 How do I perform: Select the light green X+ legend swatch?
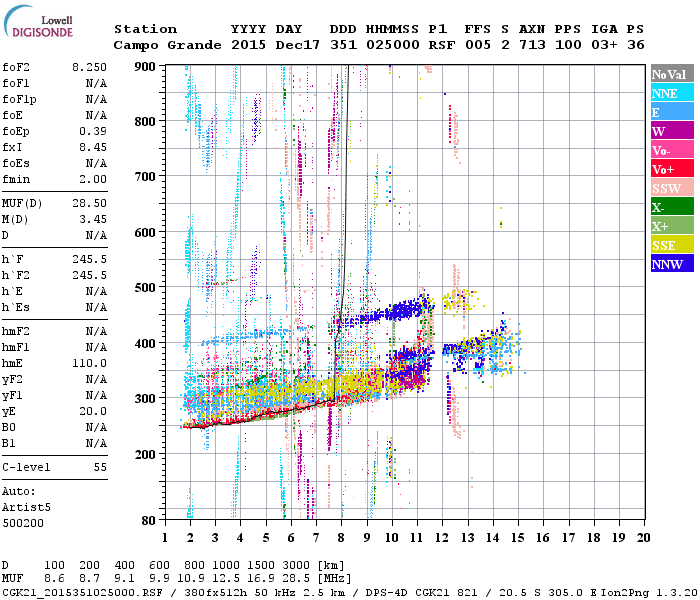click(x=672, y=226)
